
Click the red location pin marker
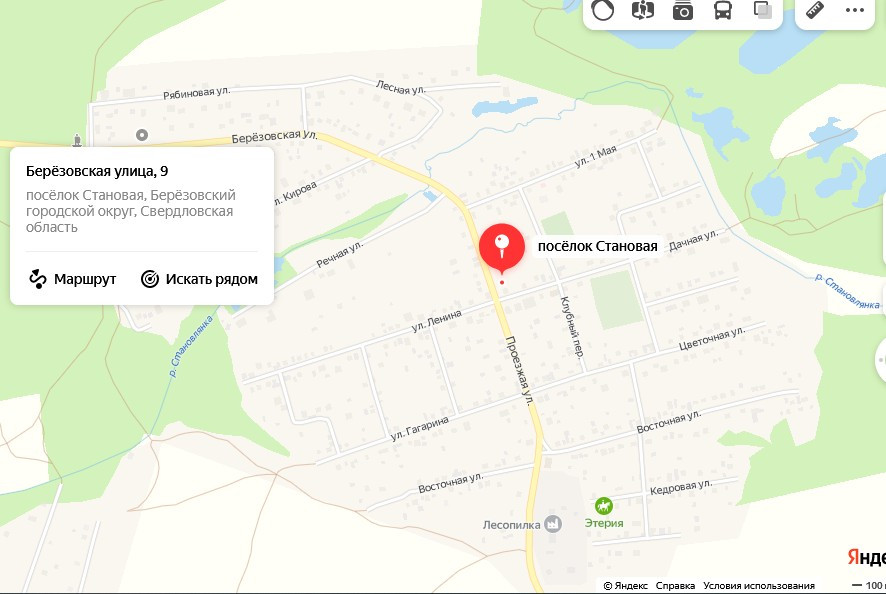pos(502,248)
